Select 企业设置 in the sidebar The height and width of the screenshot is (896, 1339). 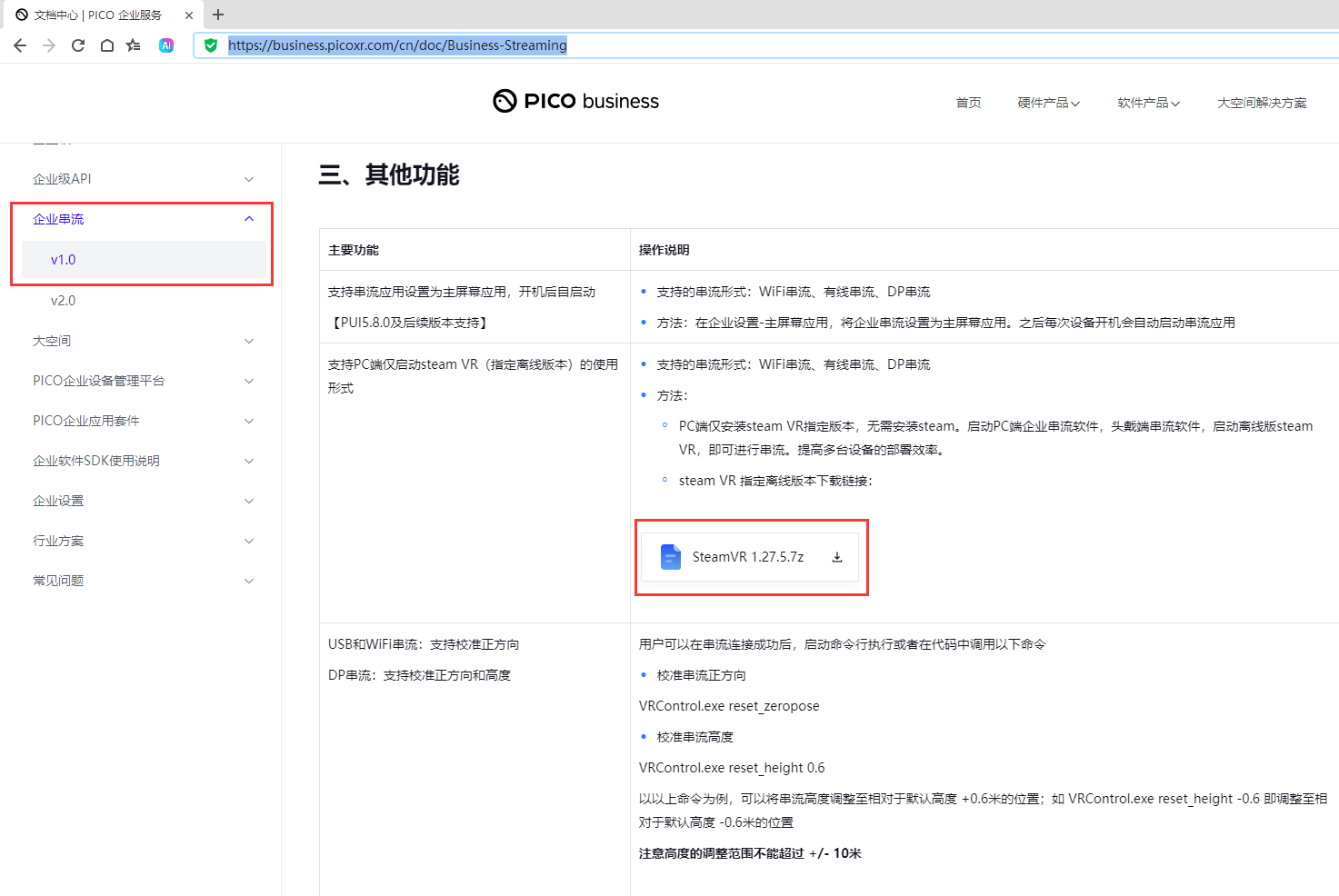coord(58,501)
